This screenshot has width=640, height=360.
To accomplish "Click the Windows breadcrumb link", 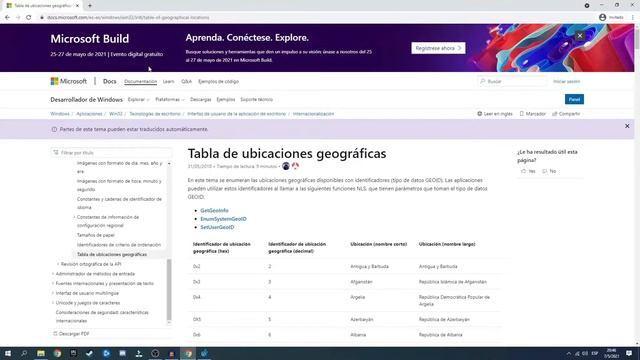I will (x=60, y=114).
